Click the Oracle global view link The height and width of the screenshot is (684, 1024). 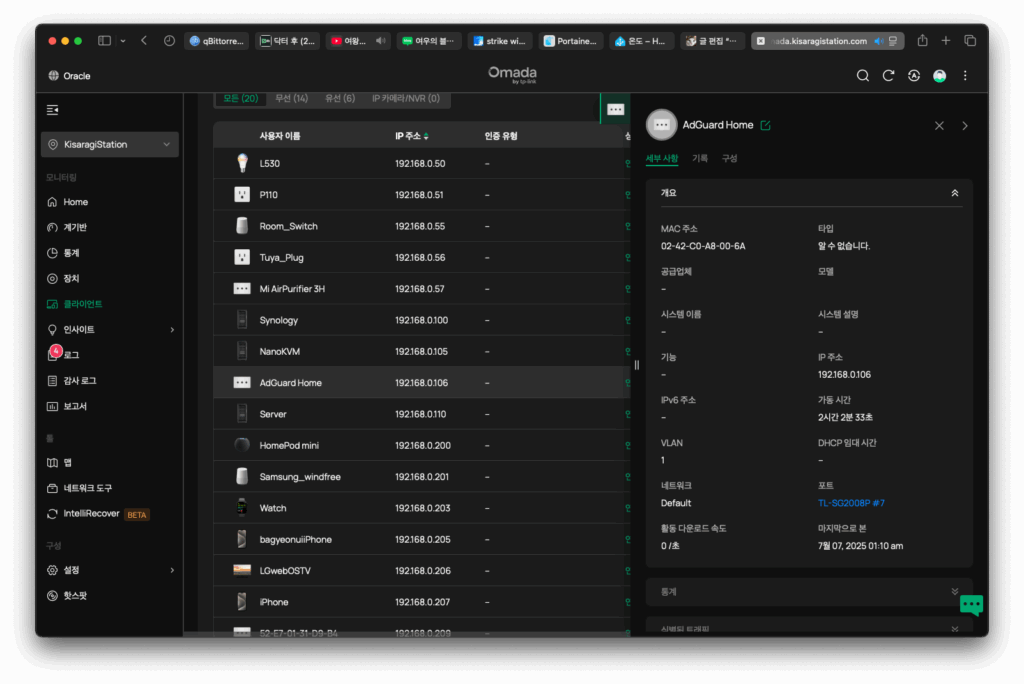[x=69, y=76]
